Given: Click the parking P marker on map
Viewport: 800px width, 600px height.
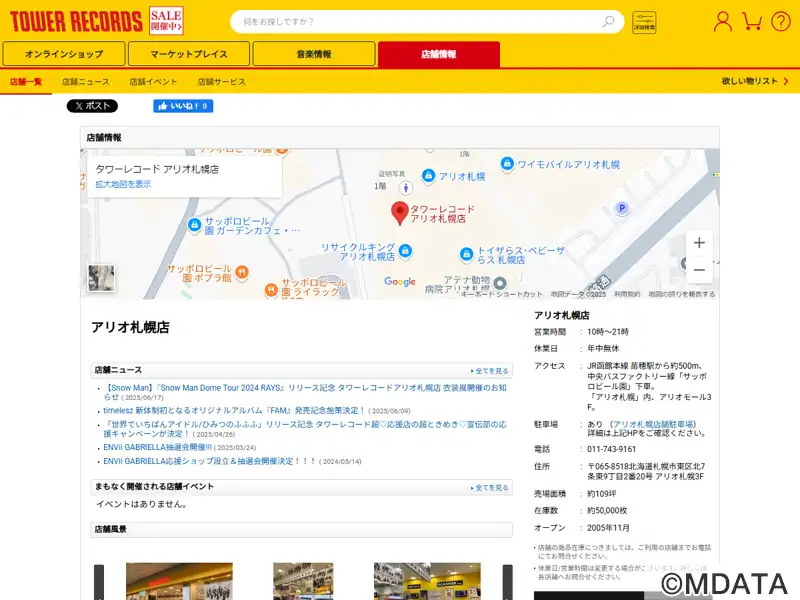Looking at the screenshot, I should (x=621, y=208).
